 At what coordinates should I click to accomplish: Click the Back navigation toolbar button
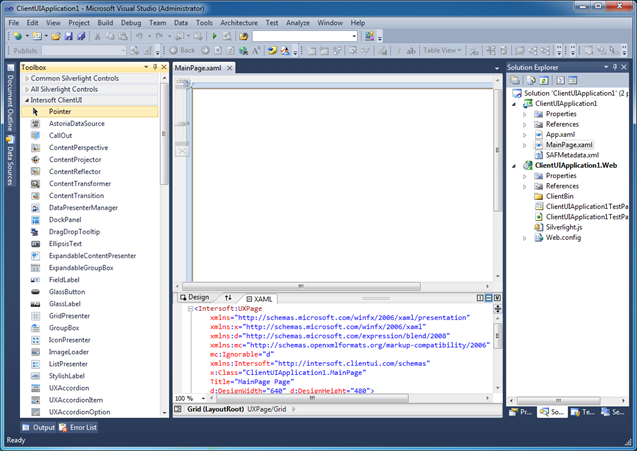pyautogui.click(x=182, y=50)
